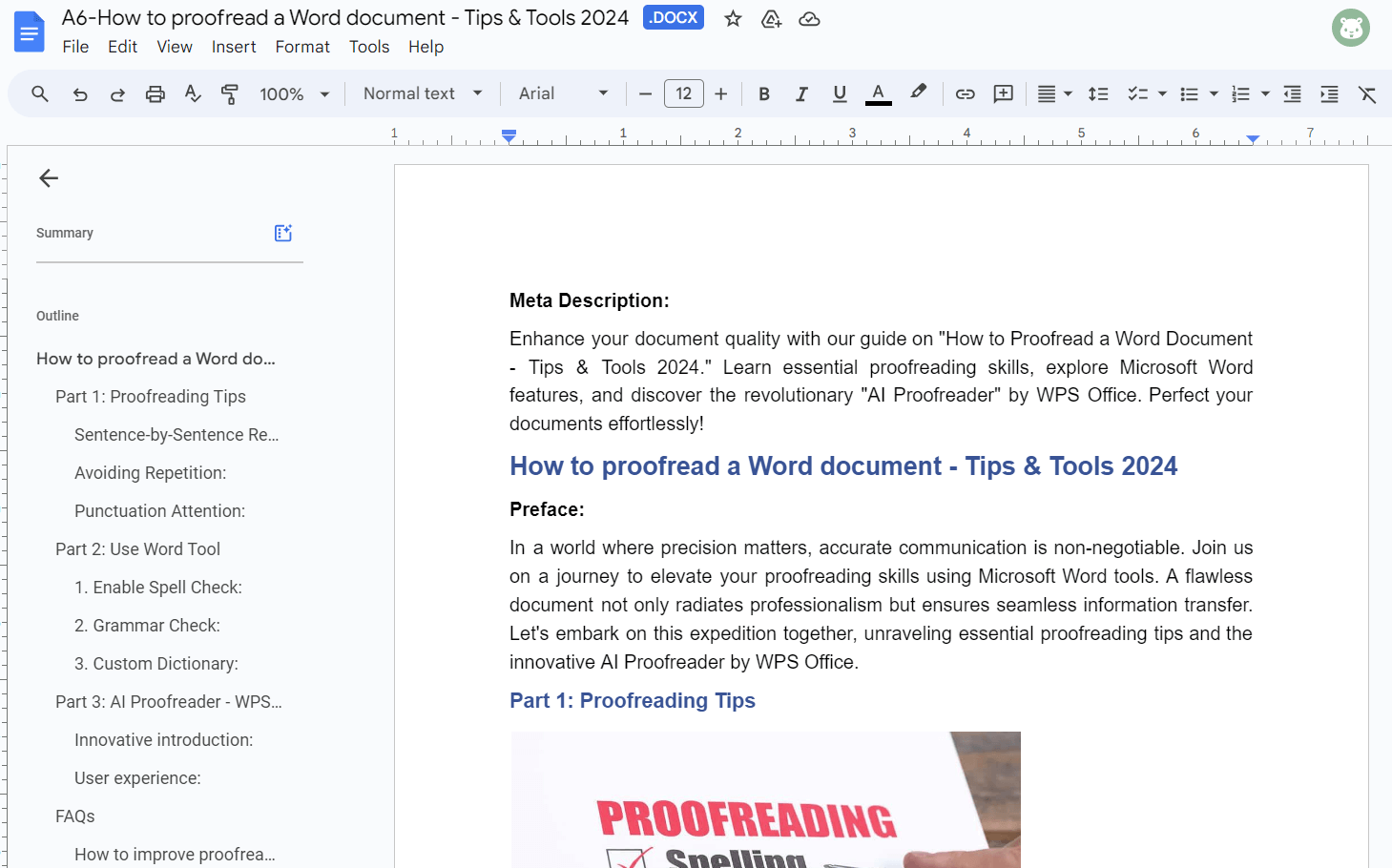1392x868 pixels.
Task: Star this document
Action: [733, 18]
